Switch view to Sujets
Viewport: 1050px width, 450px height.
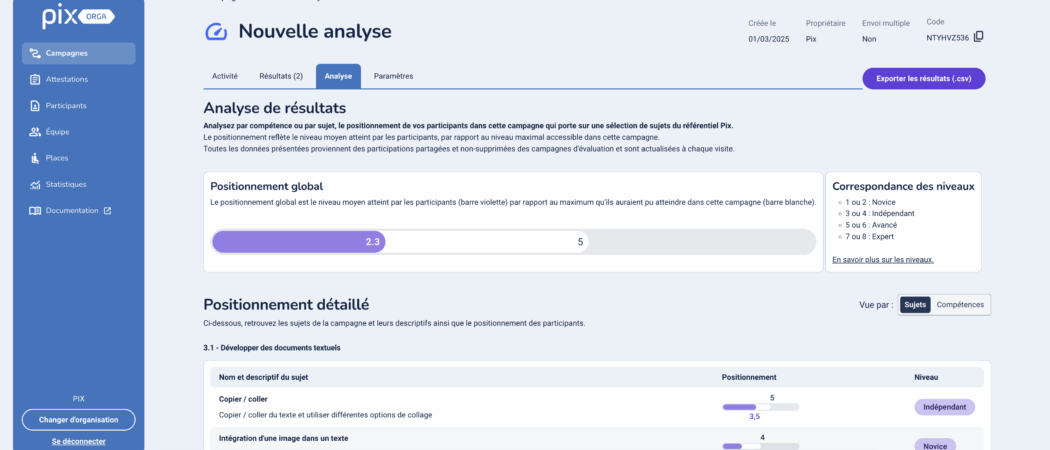tap(915, 305)
